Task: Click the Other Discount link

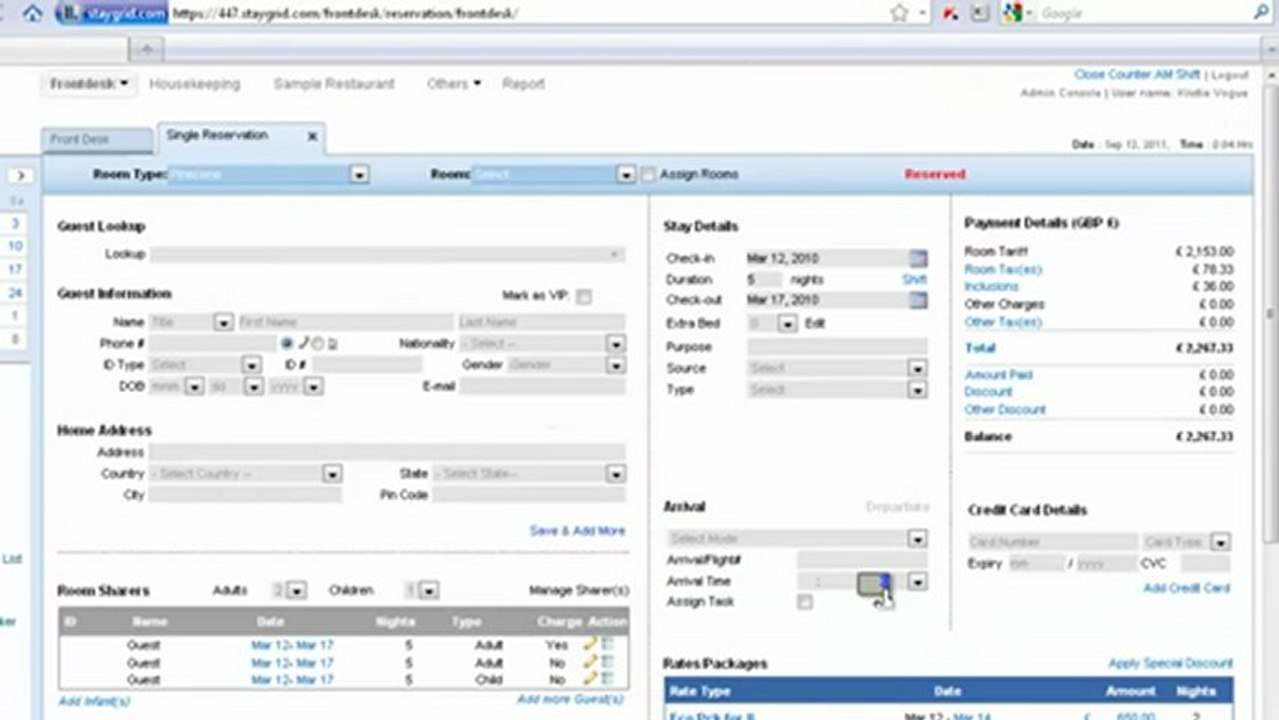Action: point(1005,410)
